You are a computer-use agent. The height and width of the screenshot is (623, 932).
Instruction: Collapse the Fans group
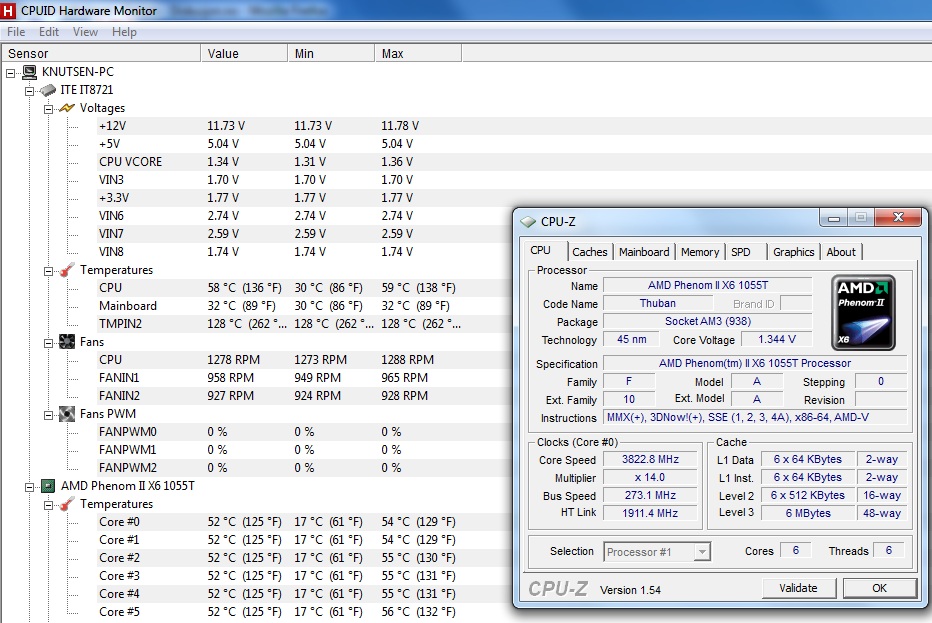pyautogui.click(x=48, y=343)
